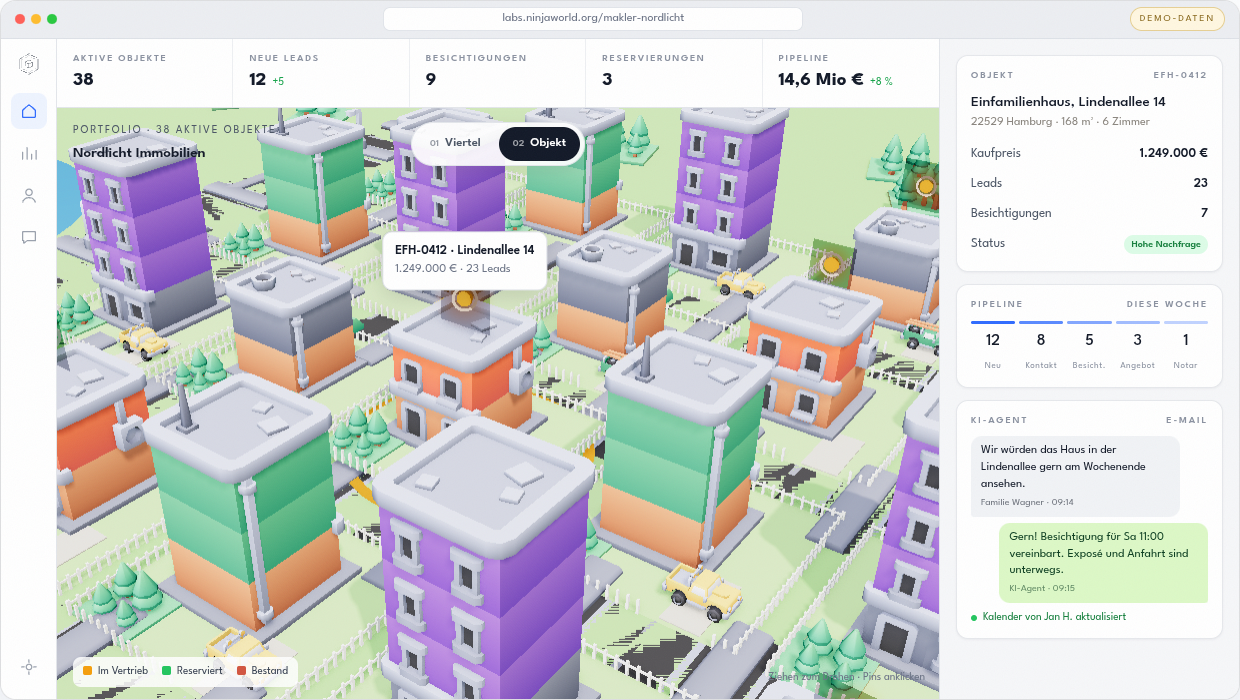Select the Notar pipeline stage with 1
This screenshot has width=1240, height=700.
pos(1185,346)
